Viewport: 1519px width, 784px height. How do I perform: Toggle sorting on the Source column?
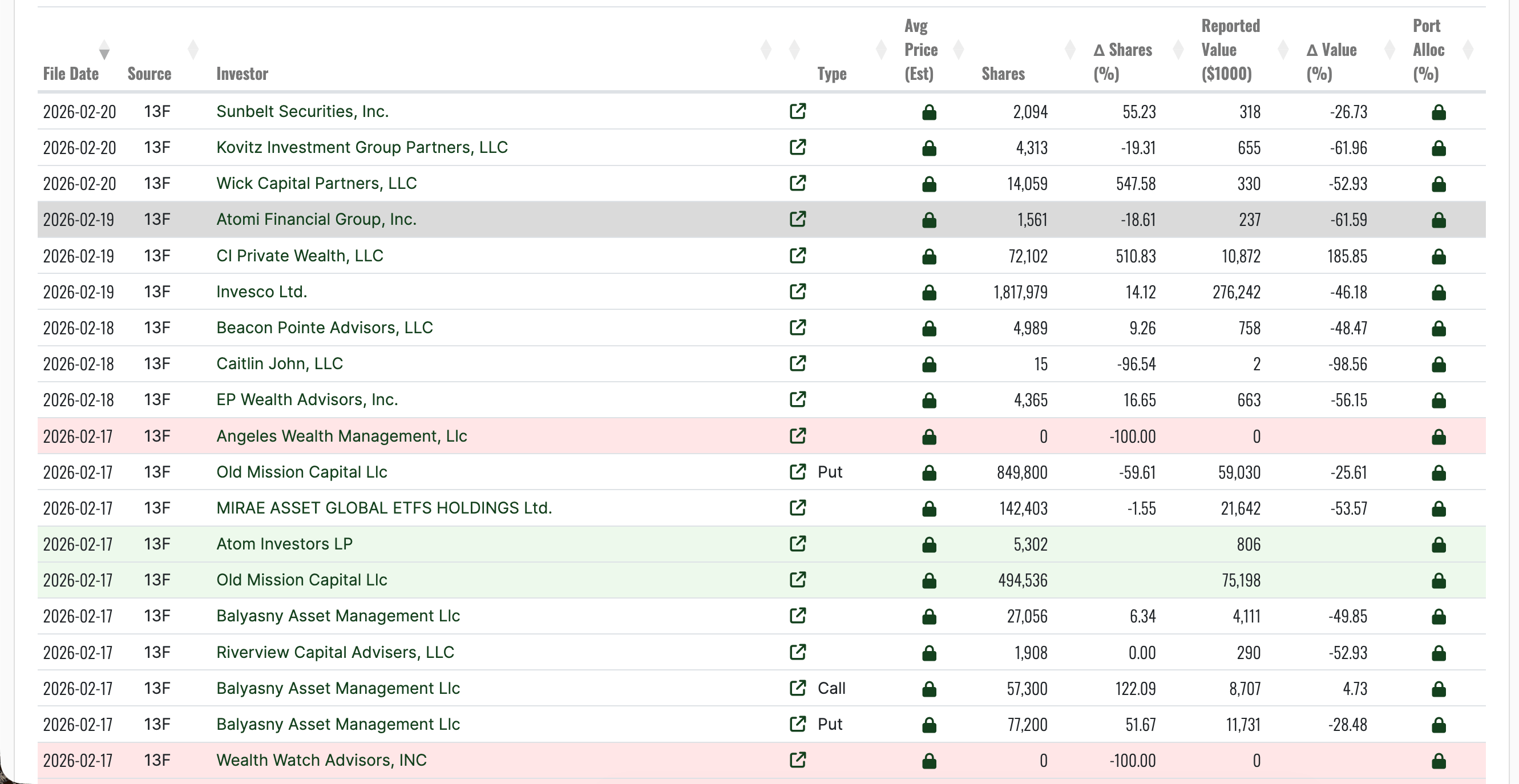coord(193,50)
